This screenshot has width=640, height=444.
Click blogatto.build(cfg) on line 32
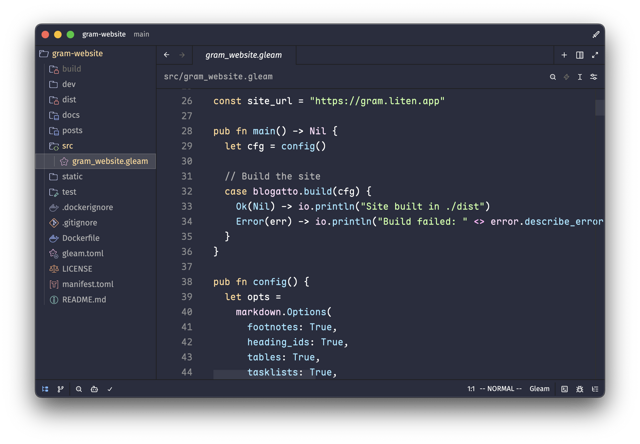tap(306, 191)
